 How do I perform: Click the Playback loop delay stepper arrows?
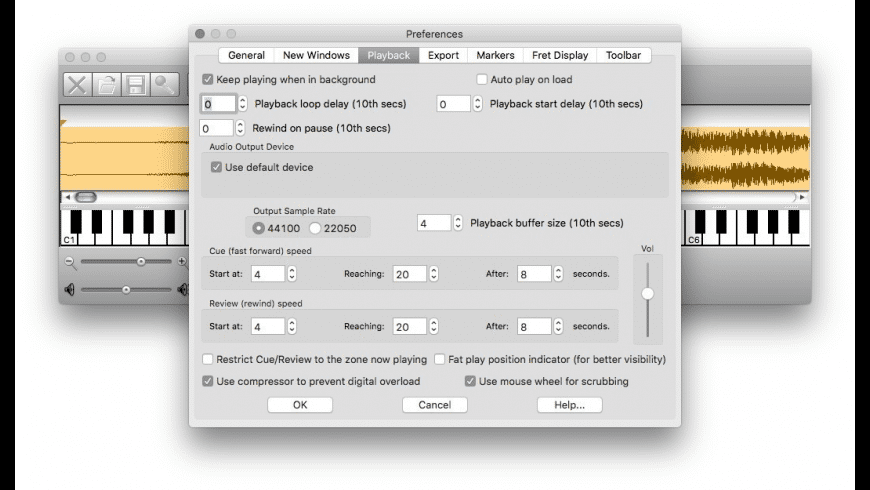tap(242, 104)
